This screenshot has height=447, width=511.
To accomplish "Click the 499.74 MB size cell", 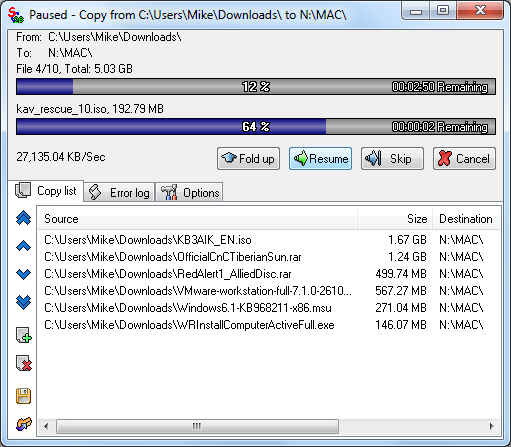I will 401,274.
